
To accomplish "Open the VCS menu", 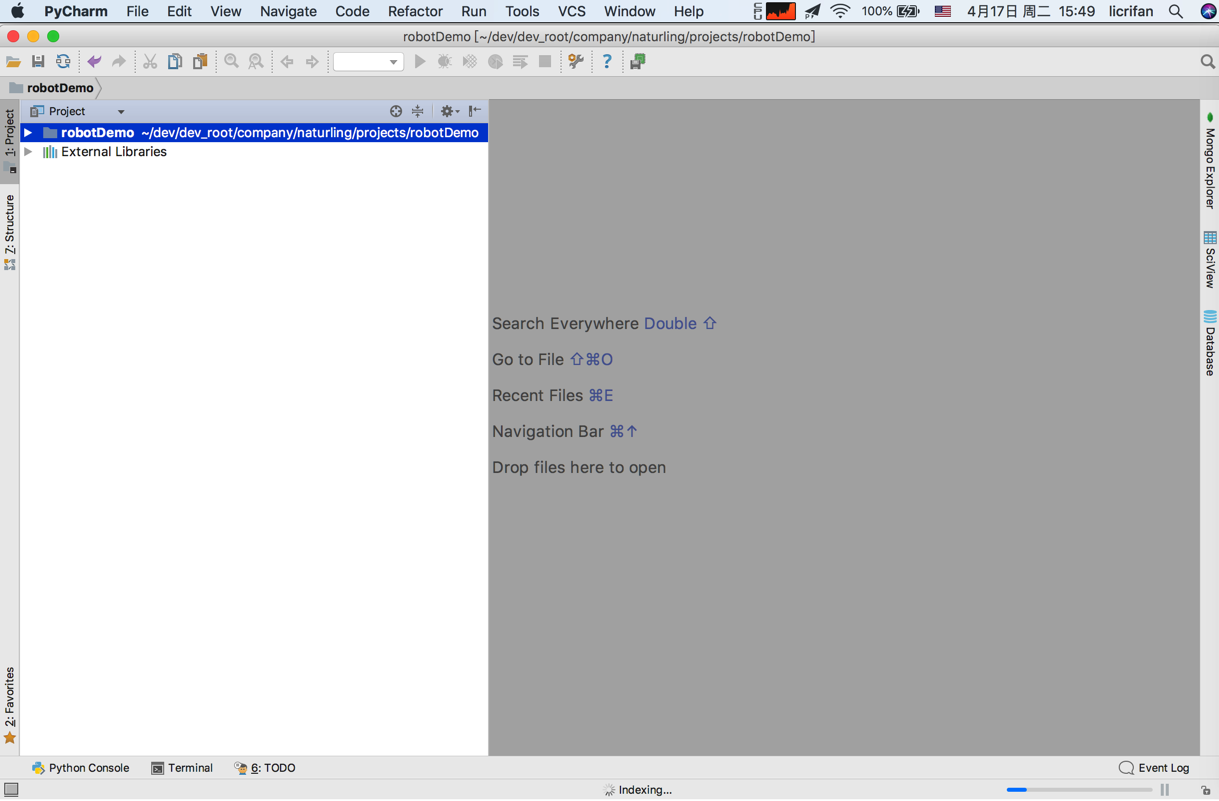I will click(571, 11).
